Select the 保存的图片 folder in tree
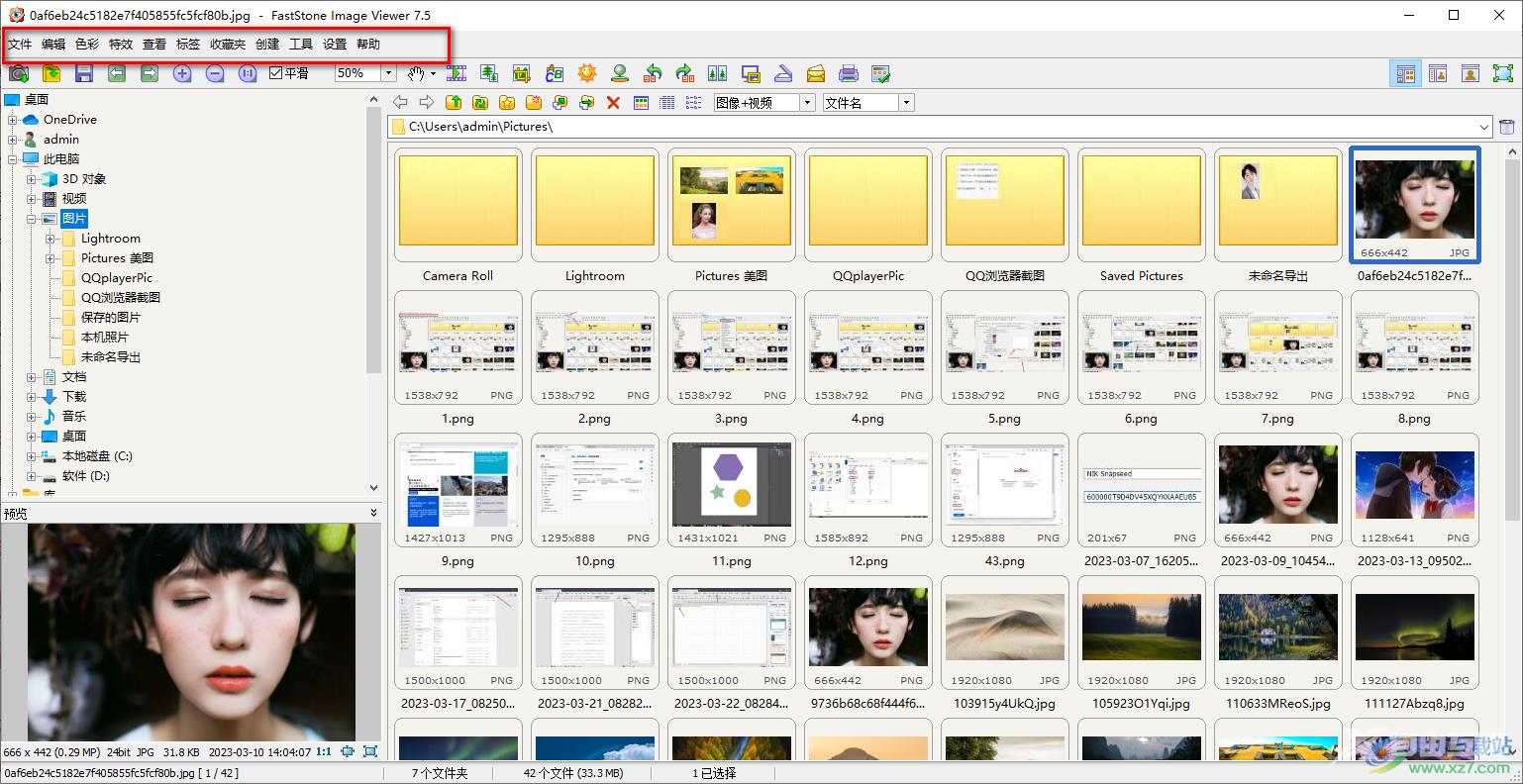Viewport: 1523px width, 784px height. (111, 318)
